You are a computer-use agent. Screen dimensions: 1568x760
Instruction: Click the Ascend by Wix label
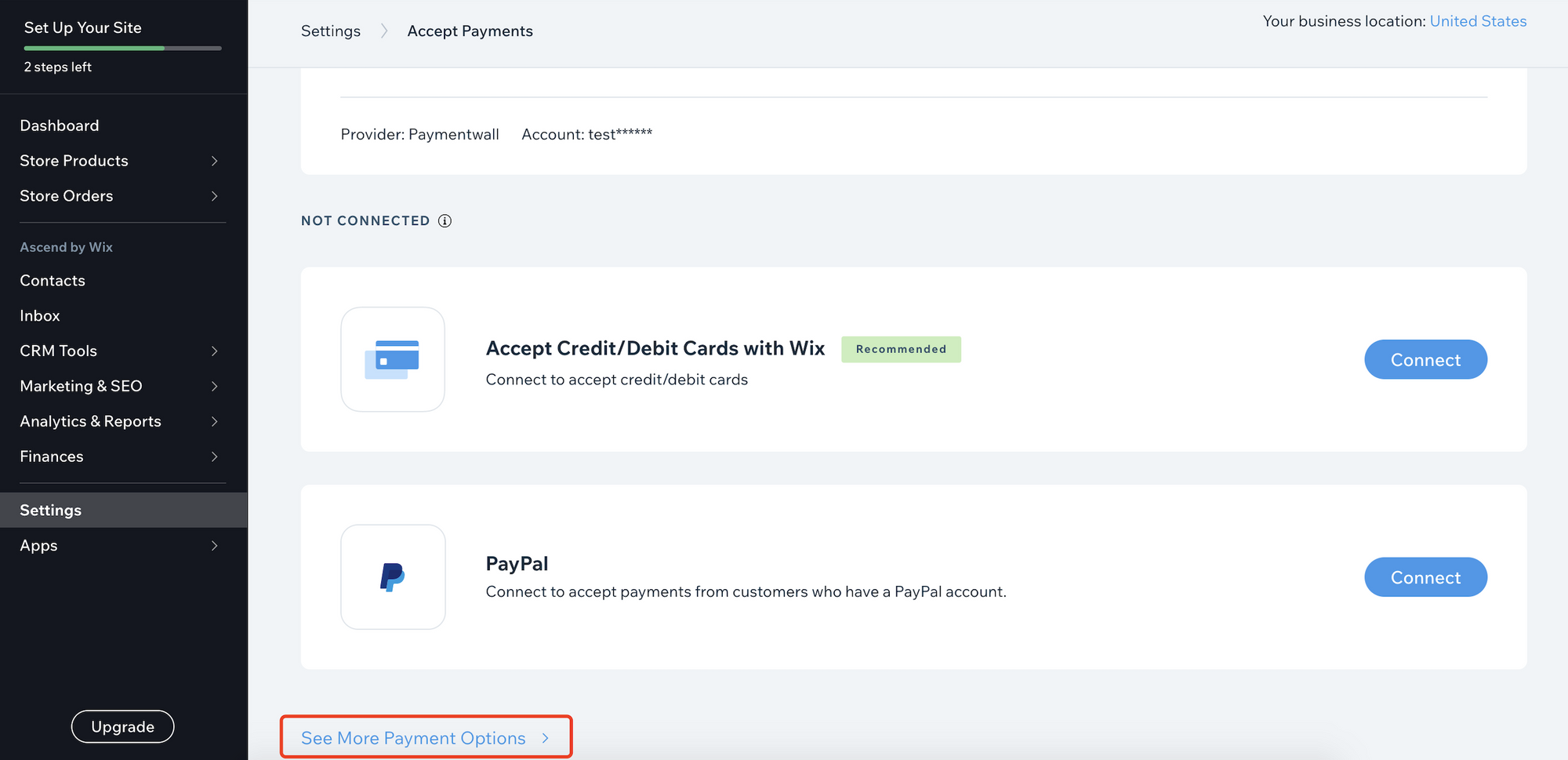coord(67,248)
